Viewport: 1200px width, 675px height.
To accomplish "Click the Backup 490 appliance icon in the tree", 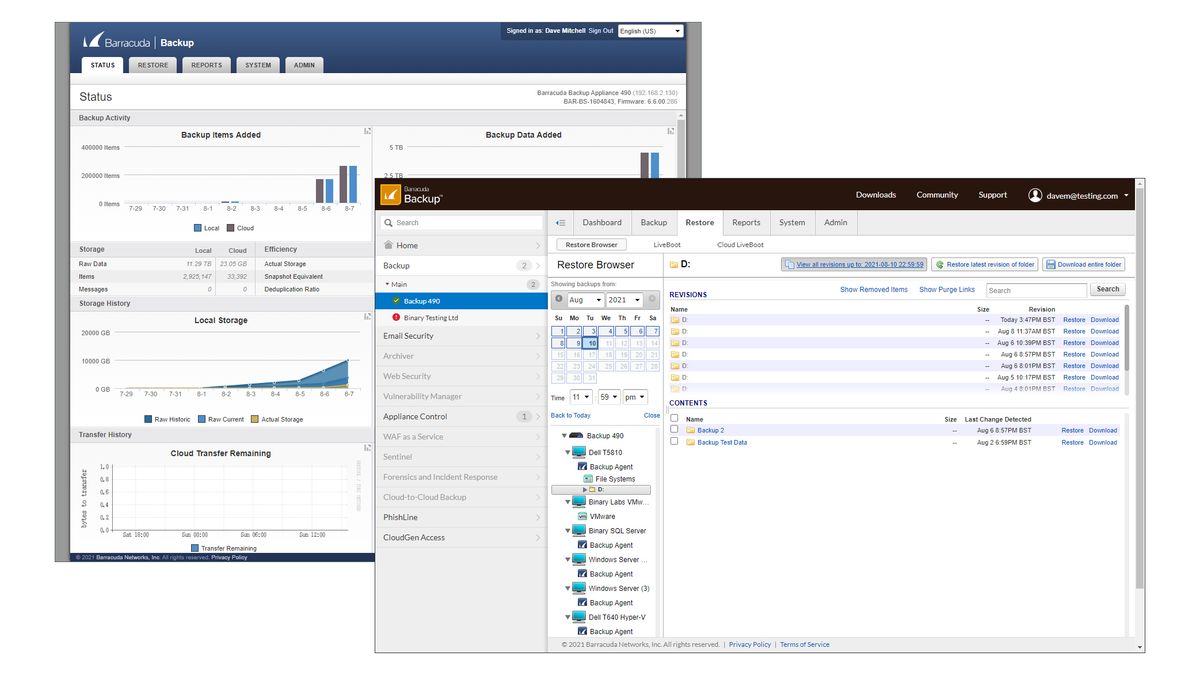I will [x=578, y=435].
